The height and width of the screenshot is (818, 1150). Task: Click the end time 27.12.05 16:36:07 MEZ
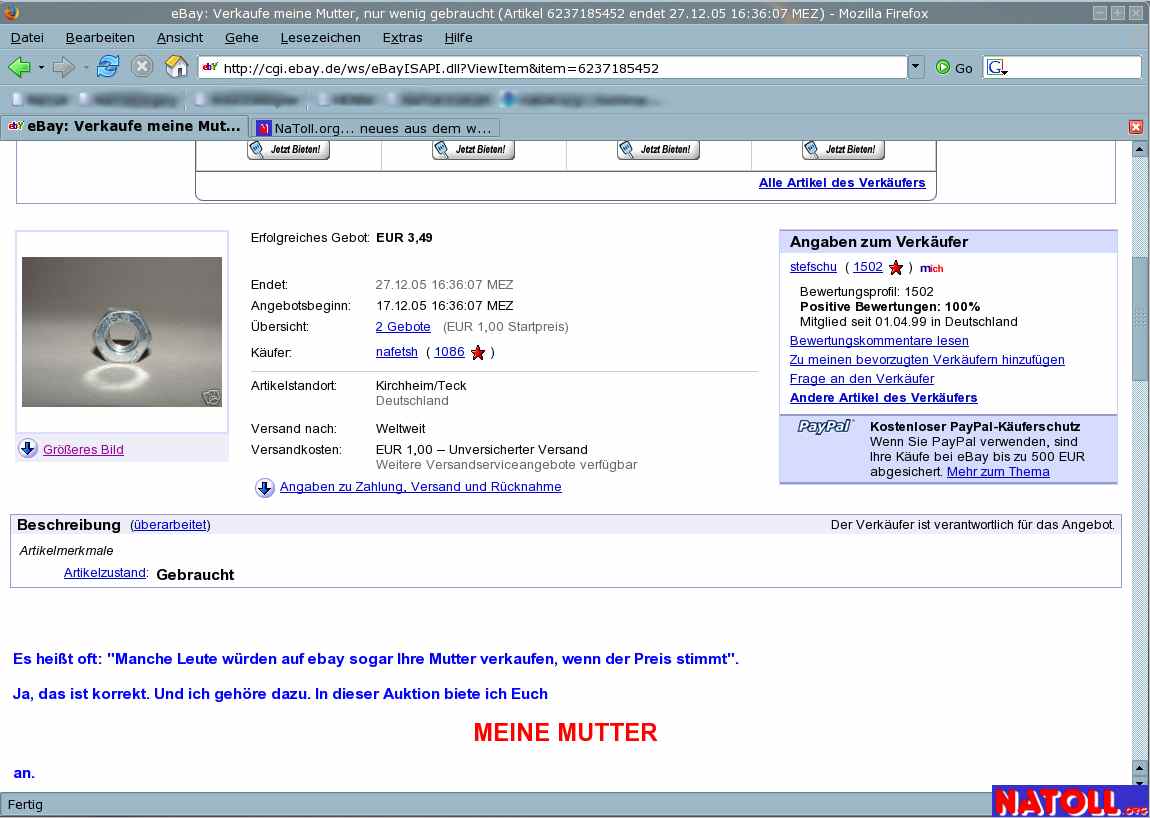click(x=444, y=285)
